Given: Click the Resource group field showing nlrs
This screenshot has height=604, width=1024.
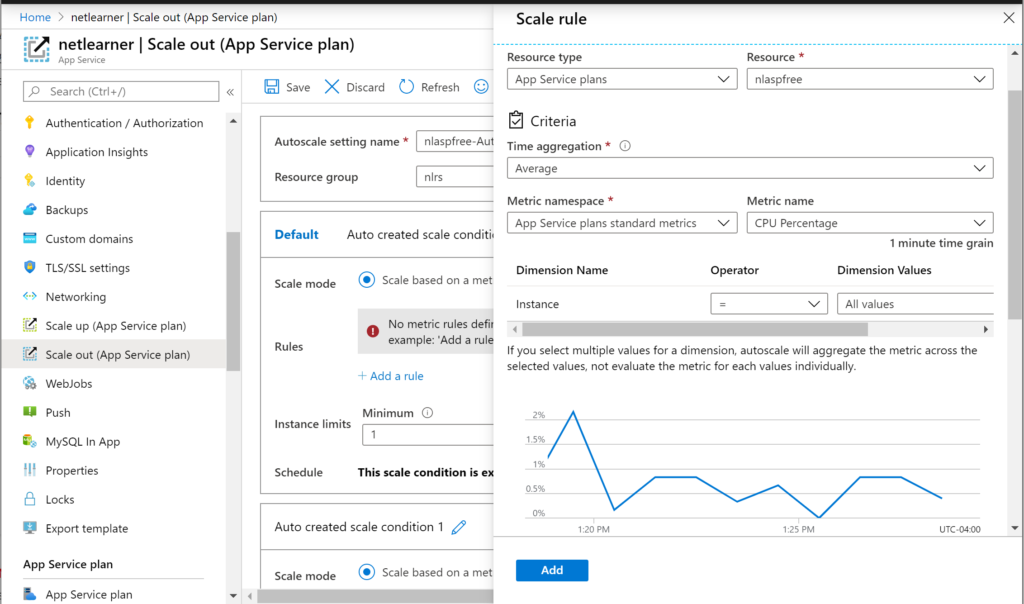Looking at the screenshot, I should coord(455,176).
